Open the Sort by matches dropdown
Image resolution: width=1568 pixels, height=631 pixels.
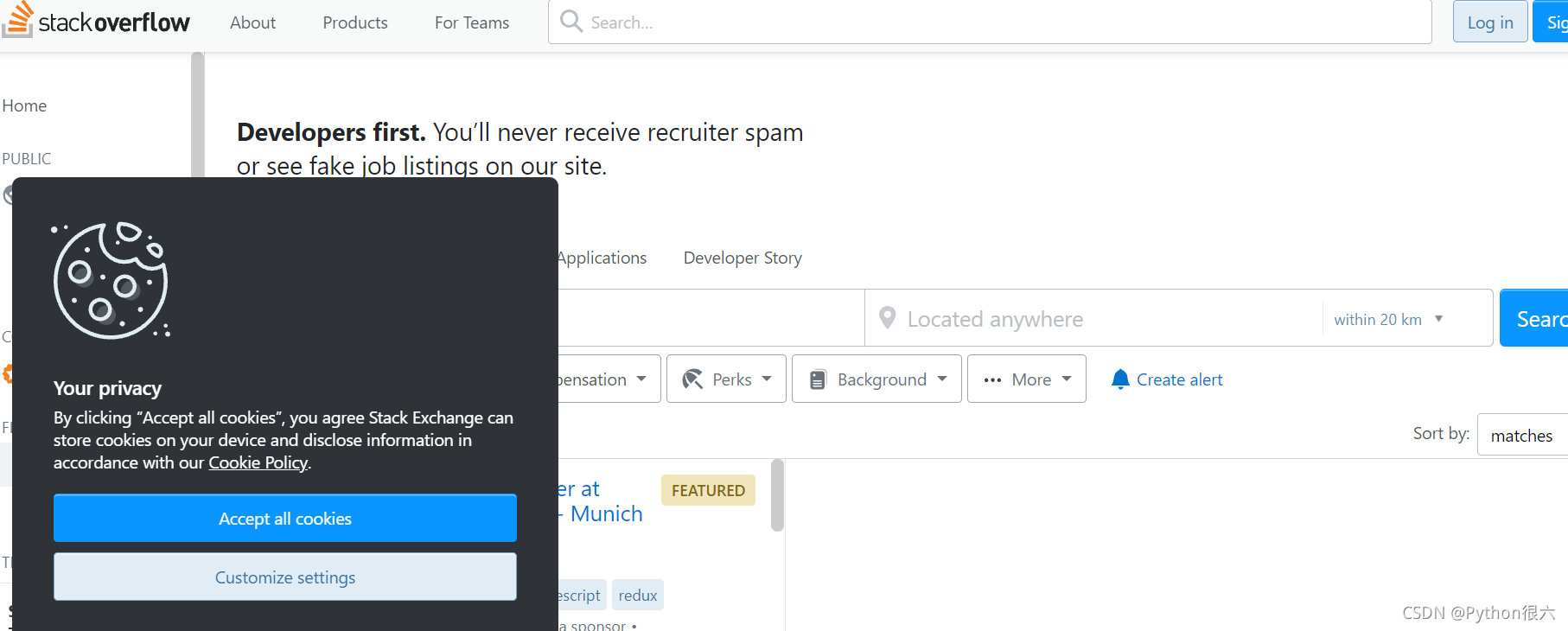1523,435
